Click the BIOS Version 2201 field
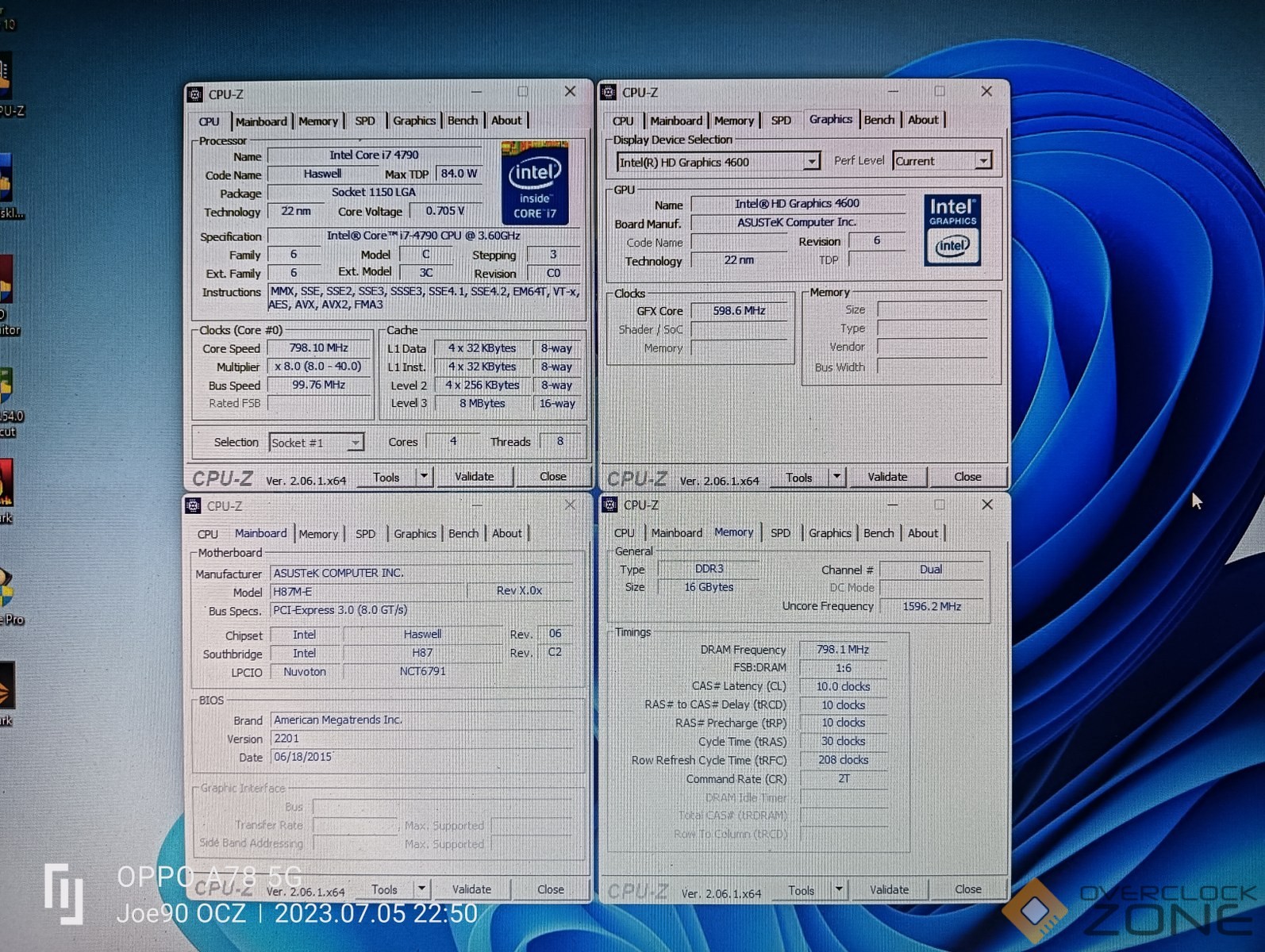The height and width of the screenshot is (952, 1265). pos(421,739)
